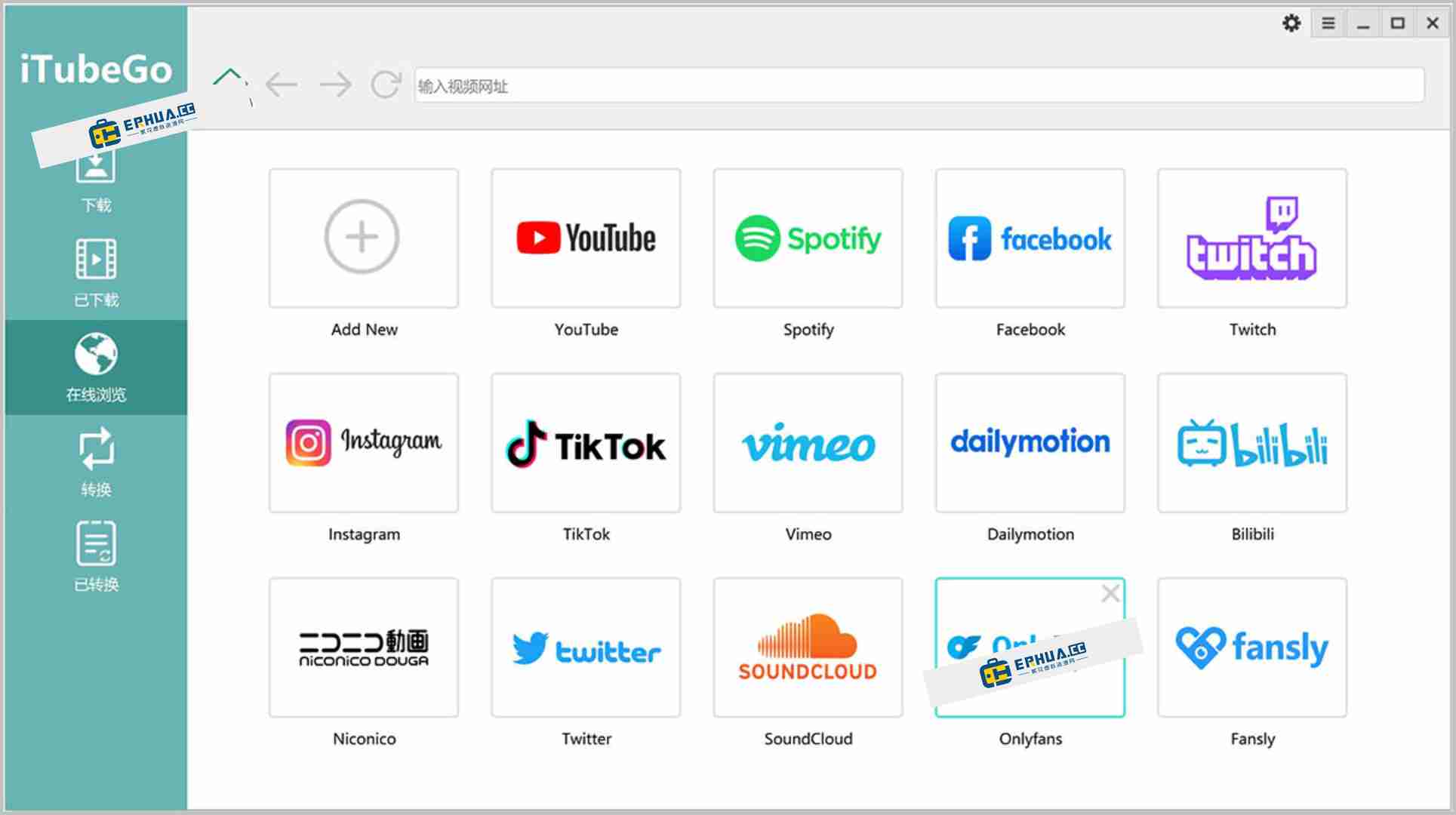Click the "Twitch" label under tile
This screenshot has width=1456, height=815.
coord(1252,330)
